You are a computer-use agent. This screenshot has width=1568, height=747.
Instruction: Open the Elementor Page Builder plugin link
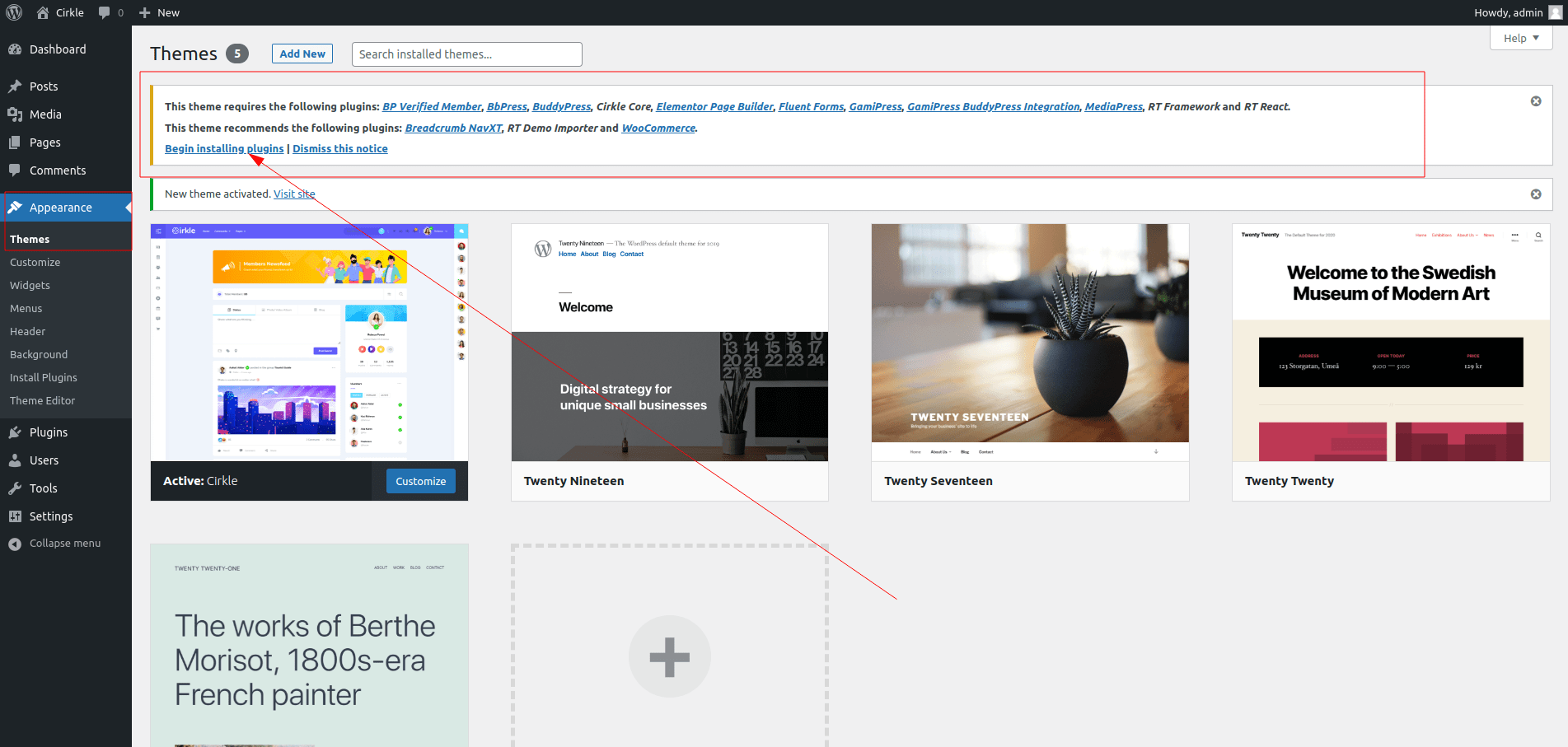click(715, 106)
